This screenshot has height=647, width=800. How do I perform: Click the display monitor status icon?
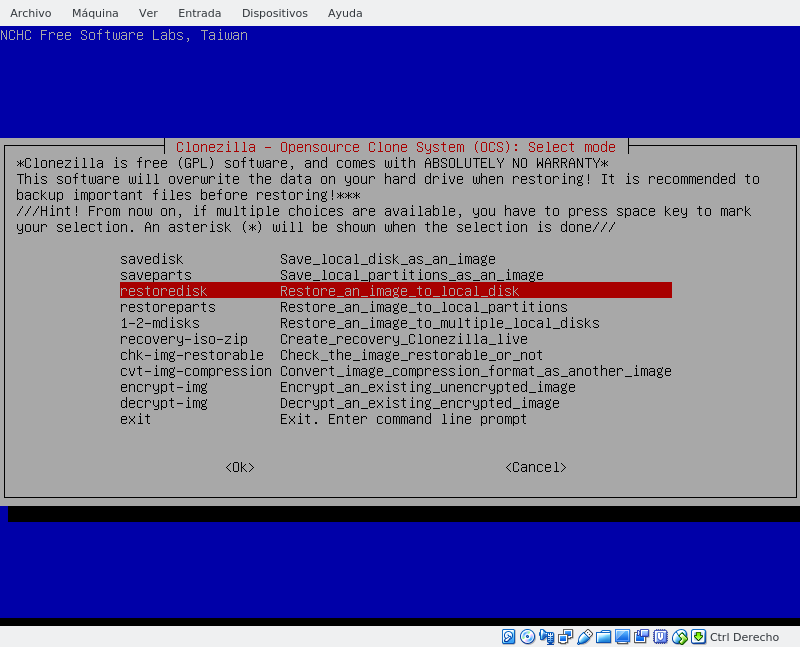pos(622,636)
